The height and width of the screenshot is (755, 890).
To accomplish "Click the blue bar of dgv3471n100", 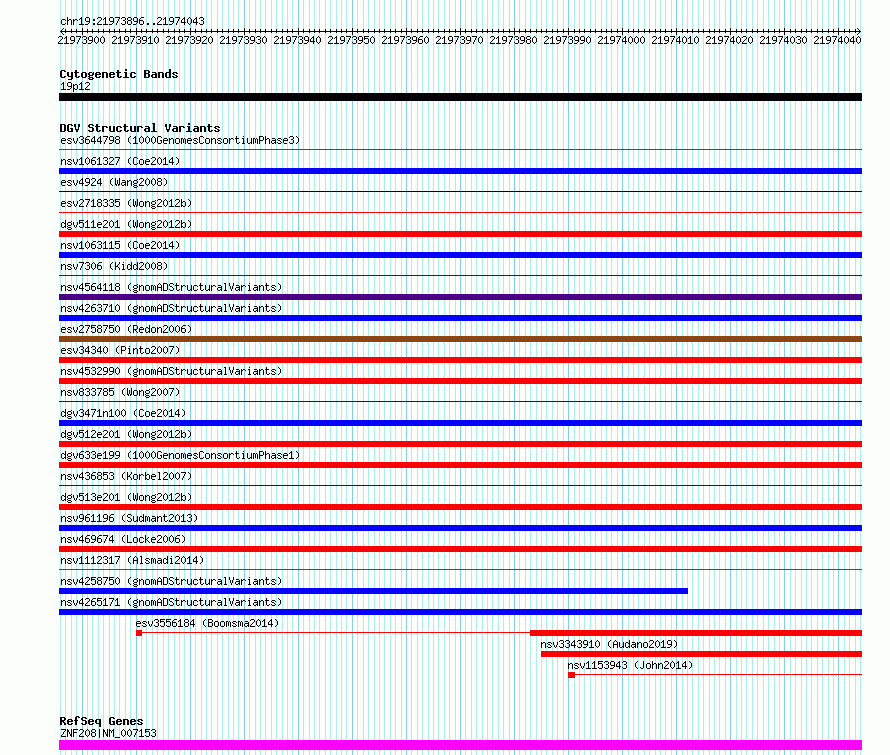I will 460,423.
